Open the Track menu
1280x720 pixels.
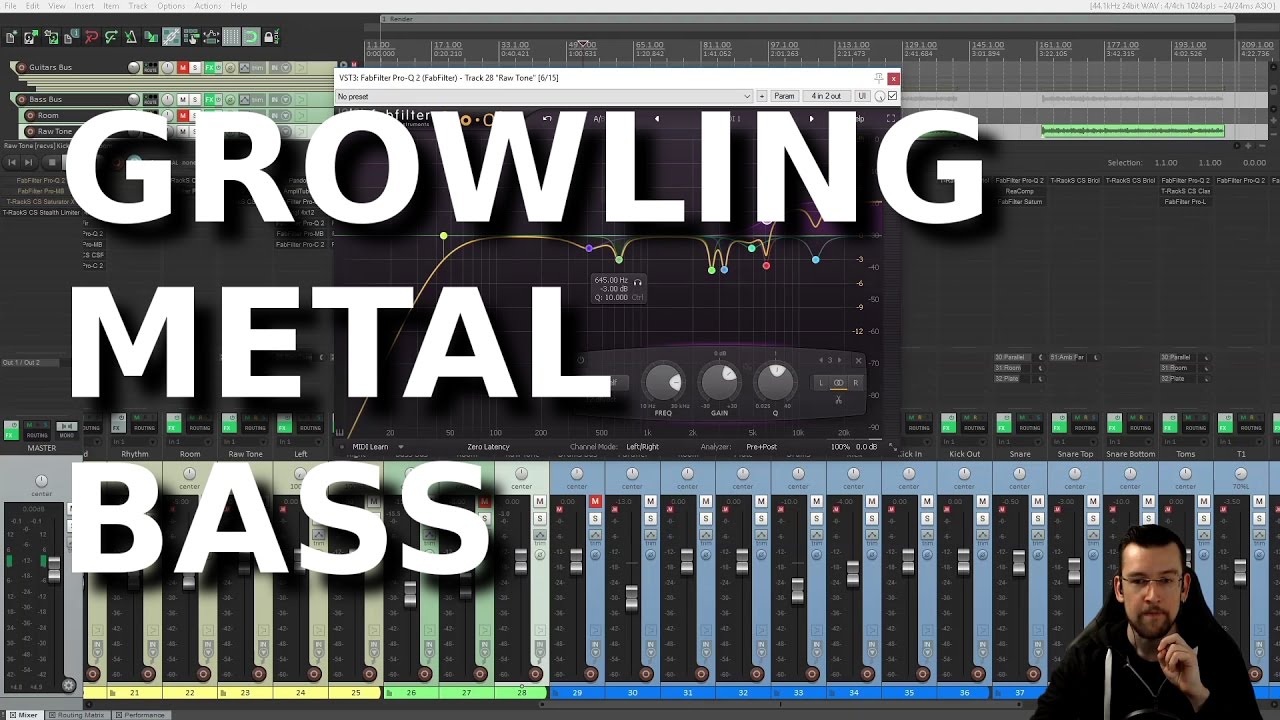pyautogui.click(x=138, y=6)
